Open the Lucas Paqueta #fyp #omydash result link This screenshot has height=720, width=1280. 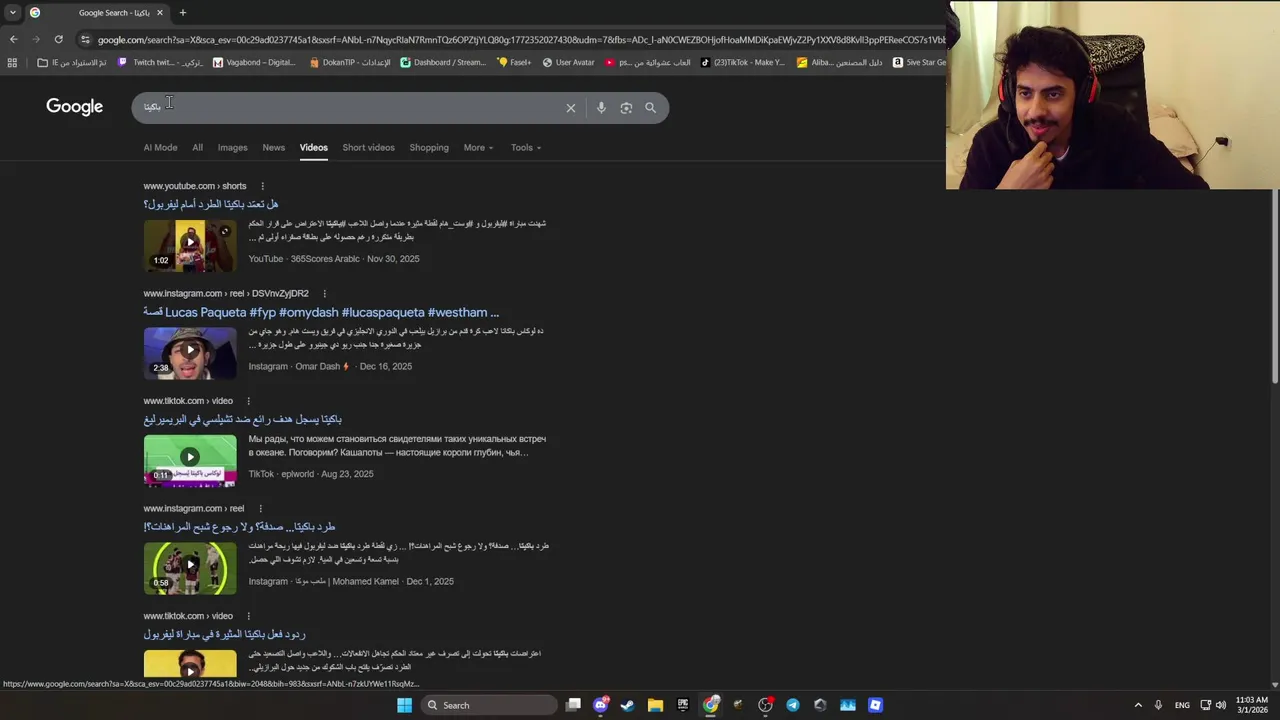pos(321,312)
